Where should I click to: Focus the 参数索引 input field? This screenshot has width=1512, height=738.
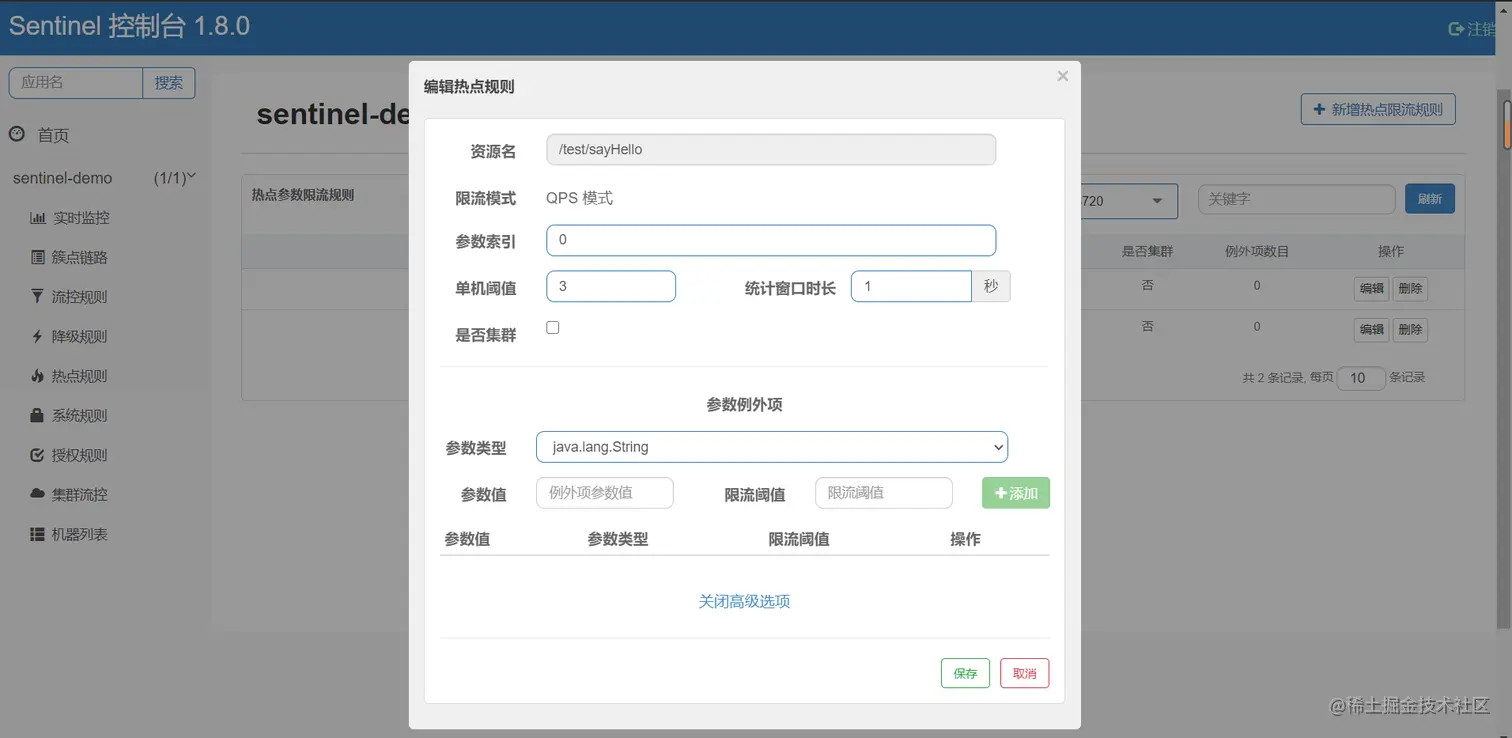pyautogui.click(x=771, y=240)
